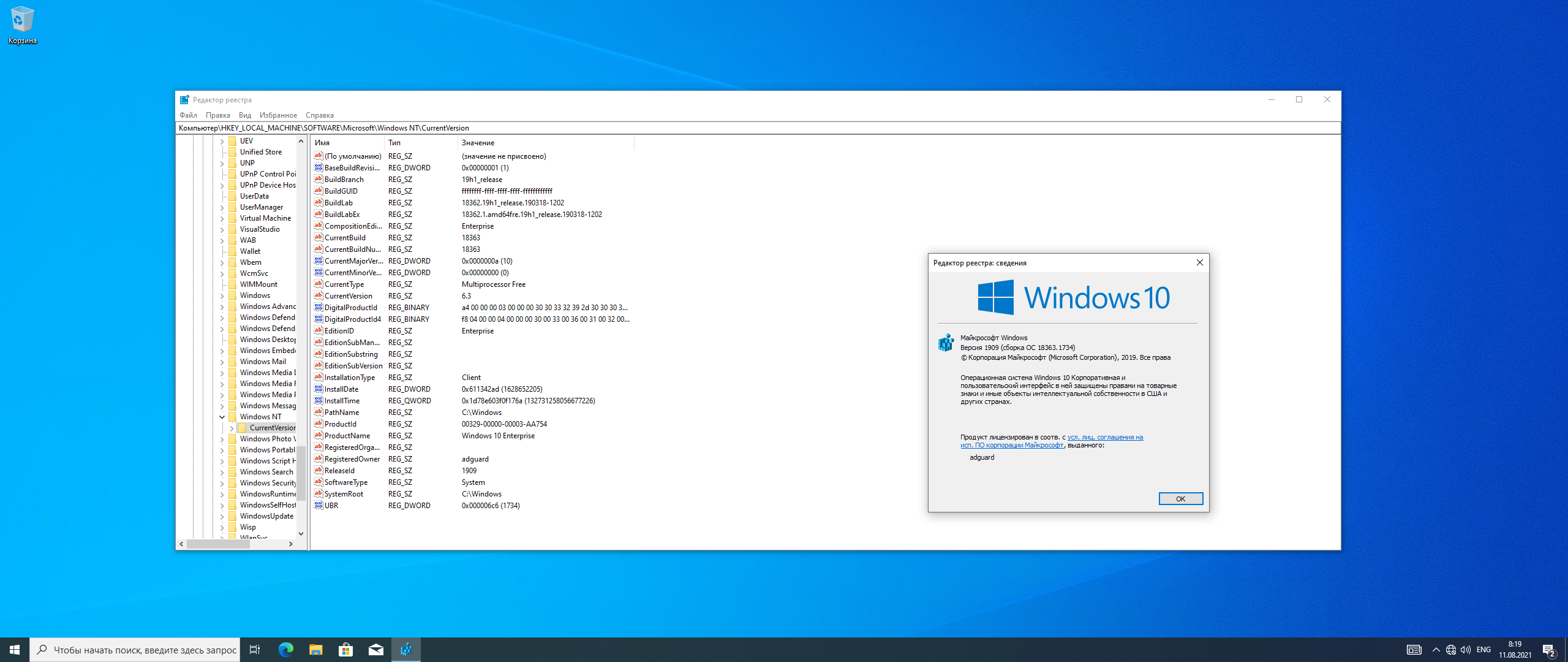Select the UserData tree item
1568x662 pixels.
point(254,196)
